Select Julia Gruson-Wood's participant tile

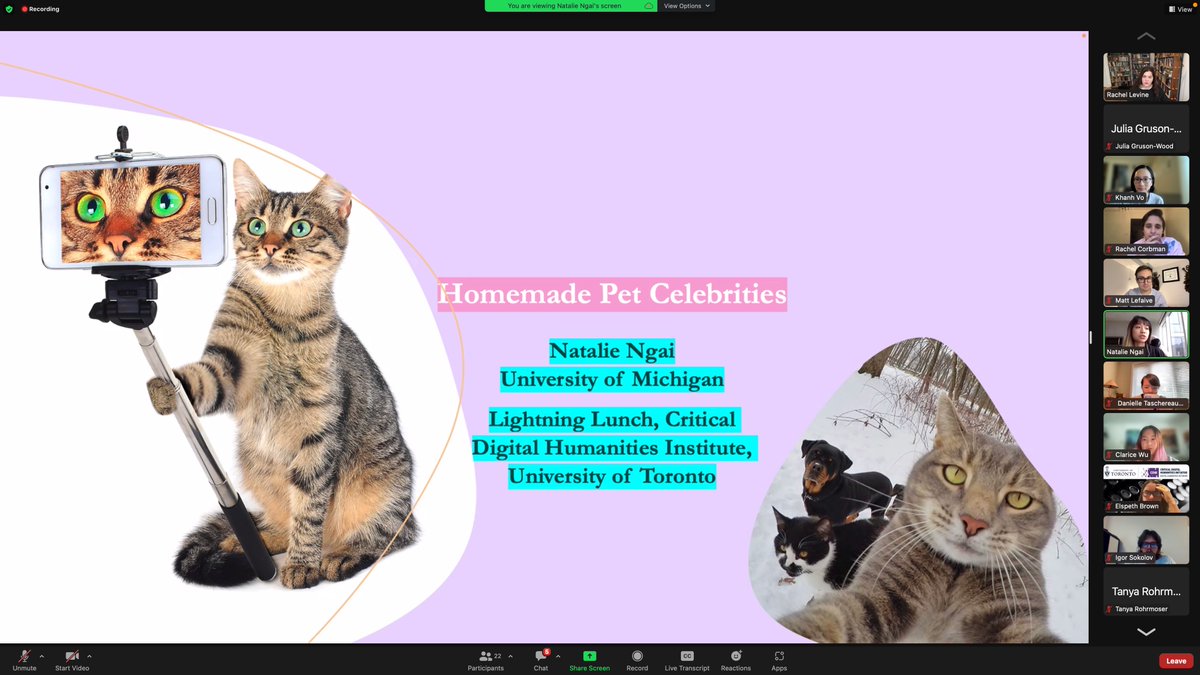click(1146, 128)
